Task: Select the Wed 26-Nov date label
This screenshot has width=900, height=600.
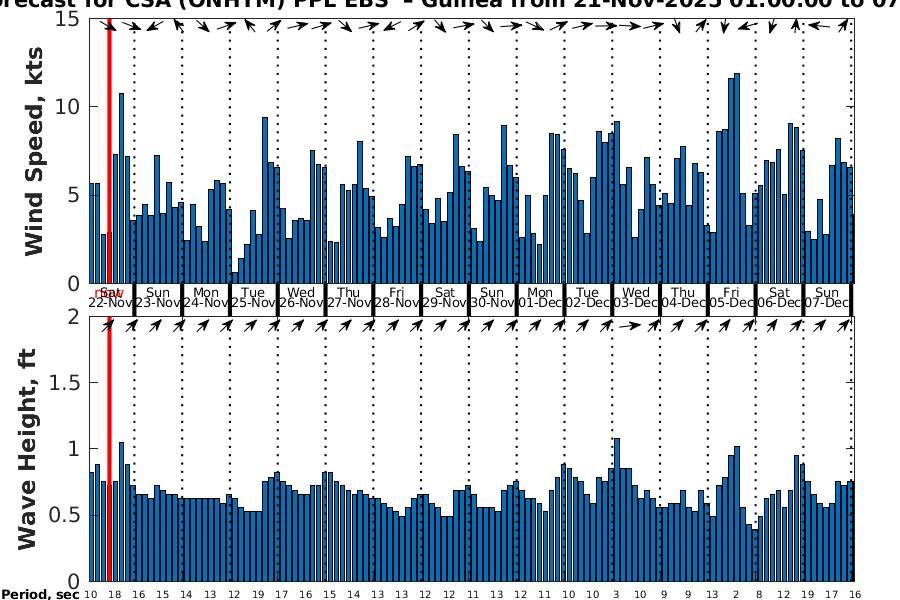Action: (301, 298)
